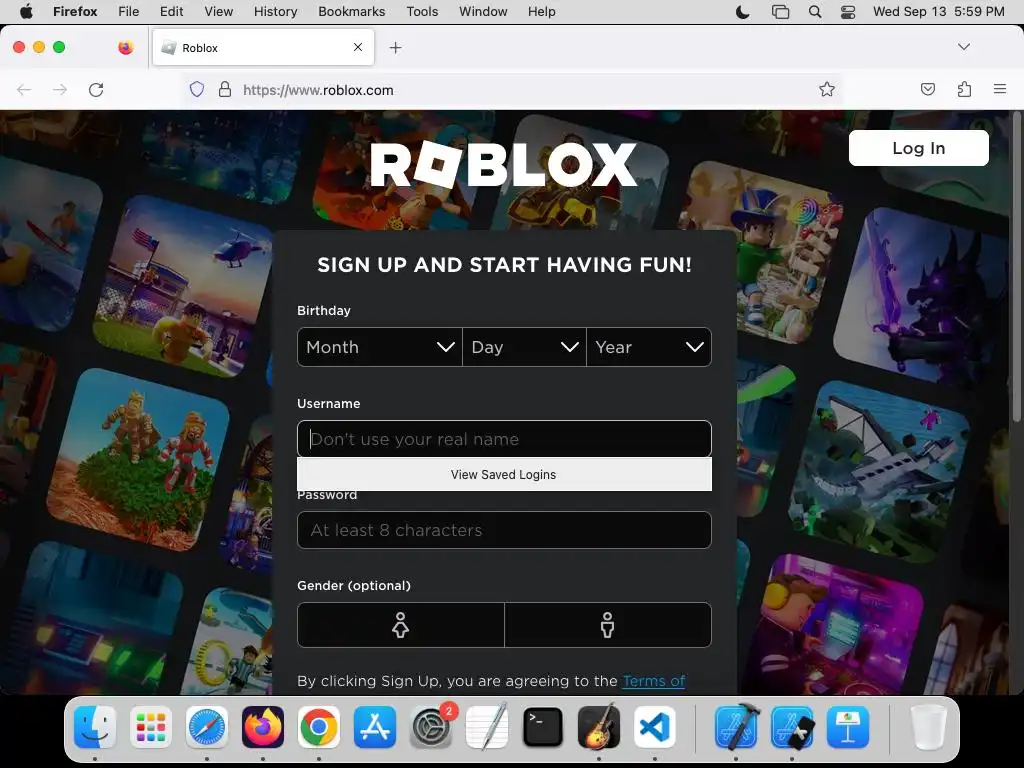The width and height of the screenshot is (1024, 768).
Task: Launch Safari from the Dock
Action: [x=207, y=727]
